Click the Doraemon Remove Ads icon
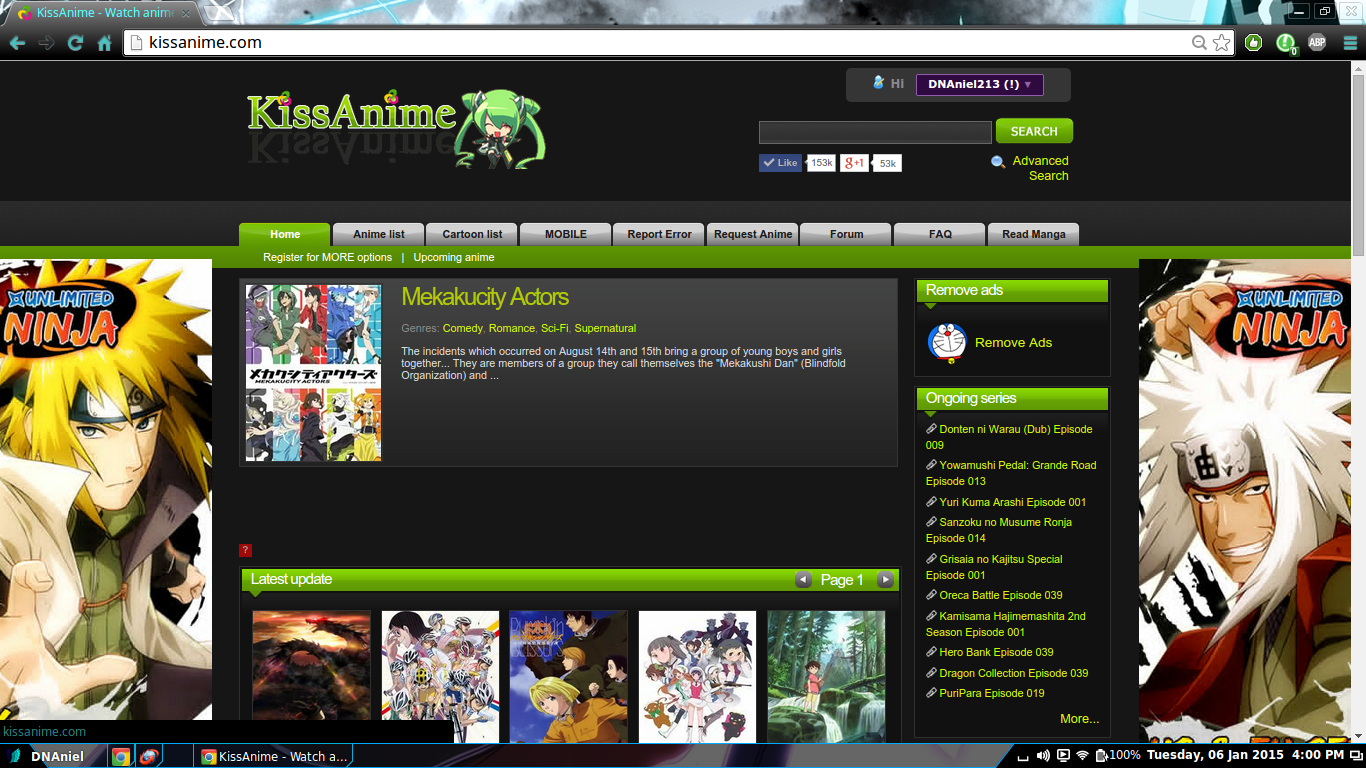The image size is (1366, 768). (946, 342)
